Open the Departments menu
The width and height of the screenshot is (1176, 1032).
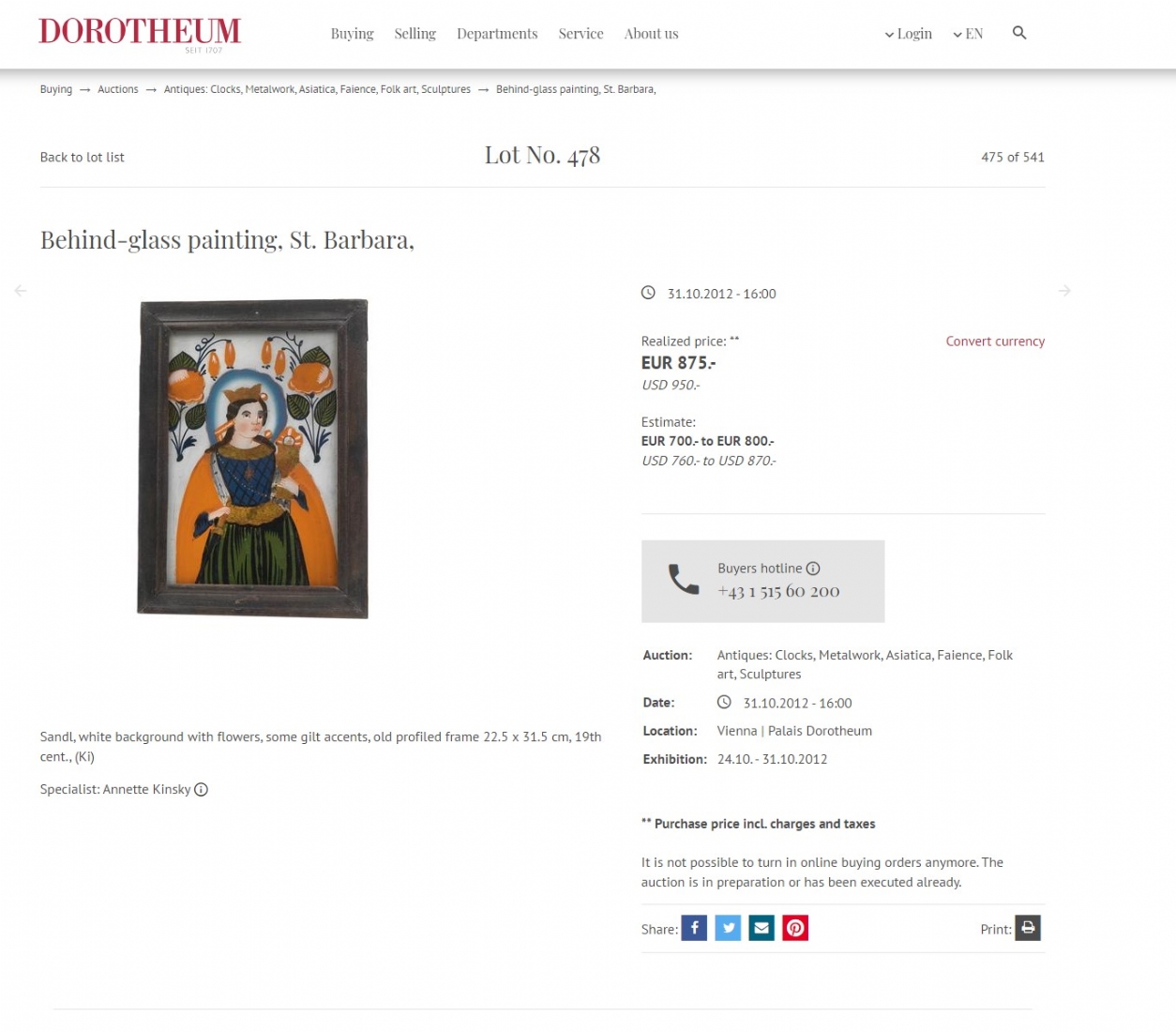[497, 34]
